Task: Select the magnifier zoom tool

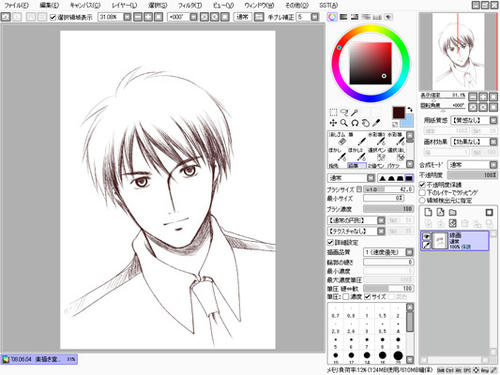Action: 344,123
